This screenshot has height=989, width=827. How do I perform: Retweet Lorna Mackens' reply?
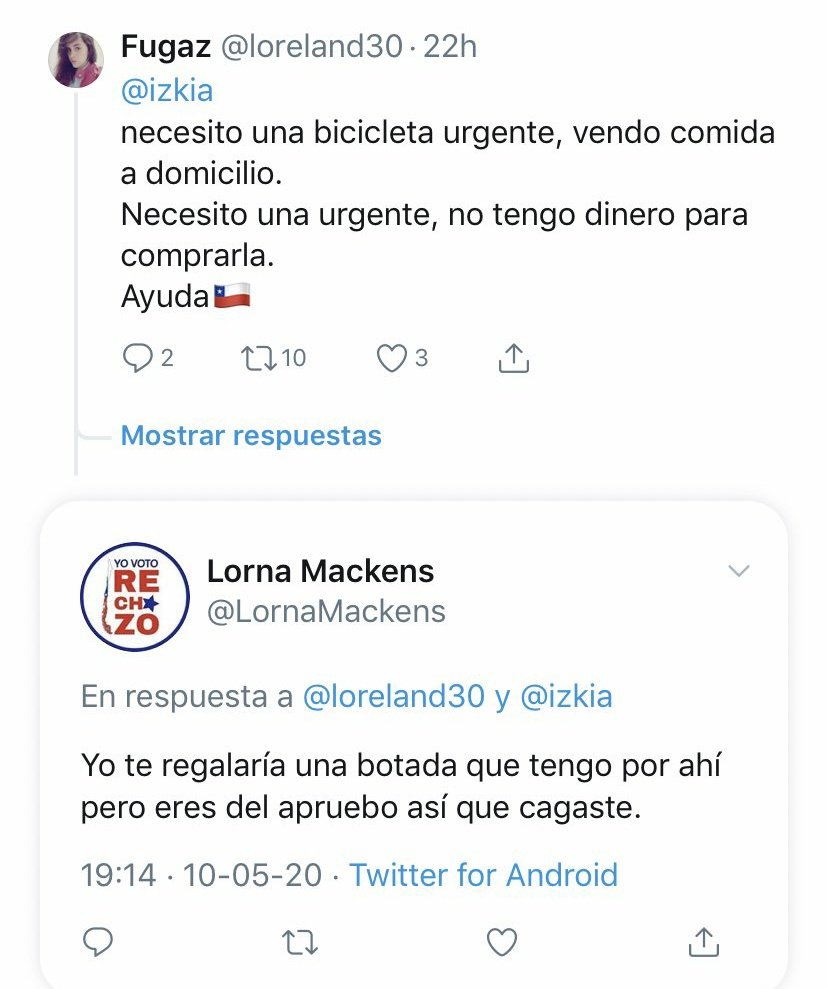click(300, 942)
